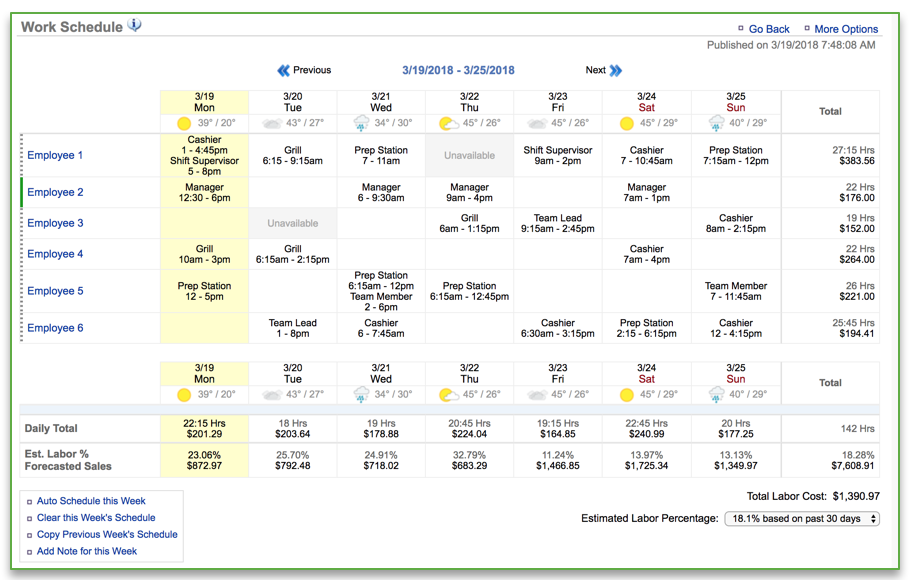Open Employee 6 link

click(x=55, y=328)
